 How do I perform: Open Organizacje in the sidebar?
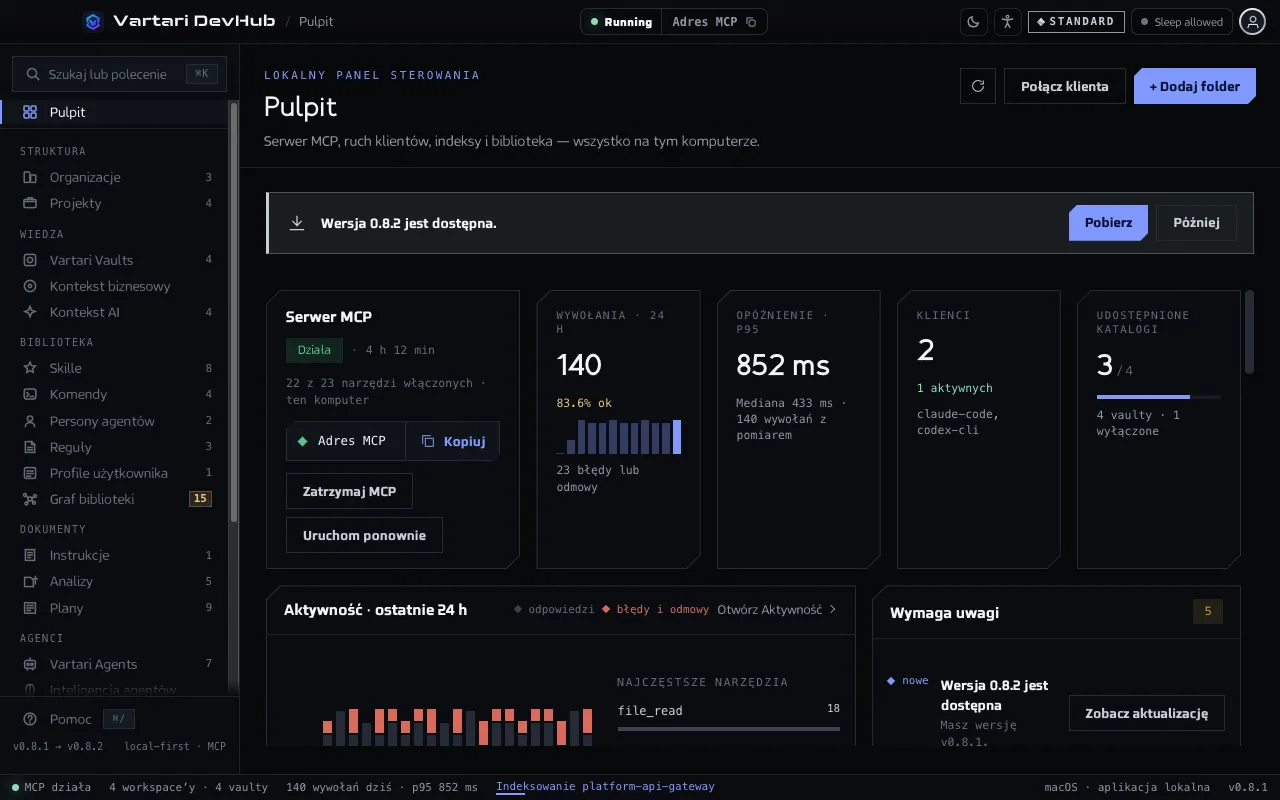point(115,177)
